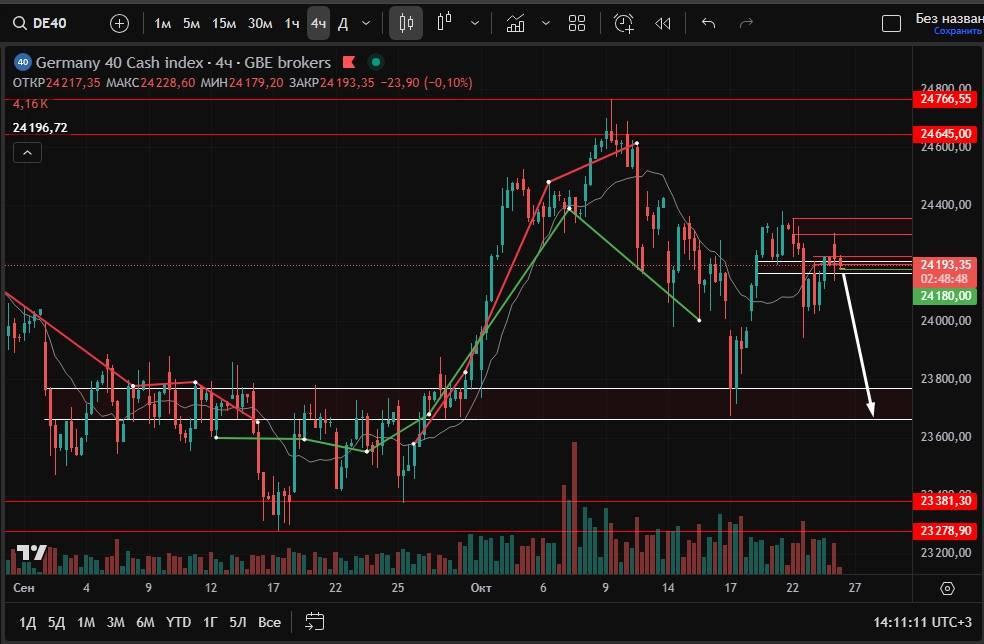
Task: Set date range to YTD
Action: [179, 622]
